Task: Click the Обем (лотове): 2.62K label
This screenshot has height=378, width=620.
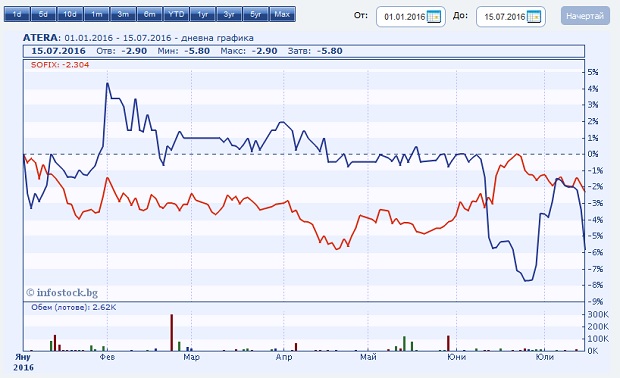Action: pos(74,307)
